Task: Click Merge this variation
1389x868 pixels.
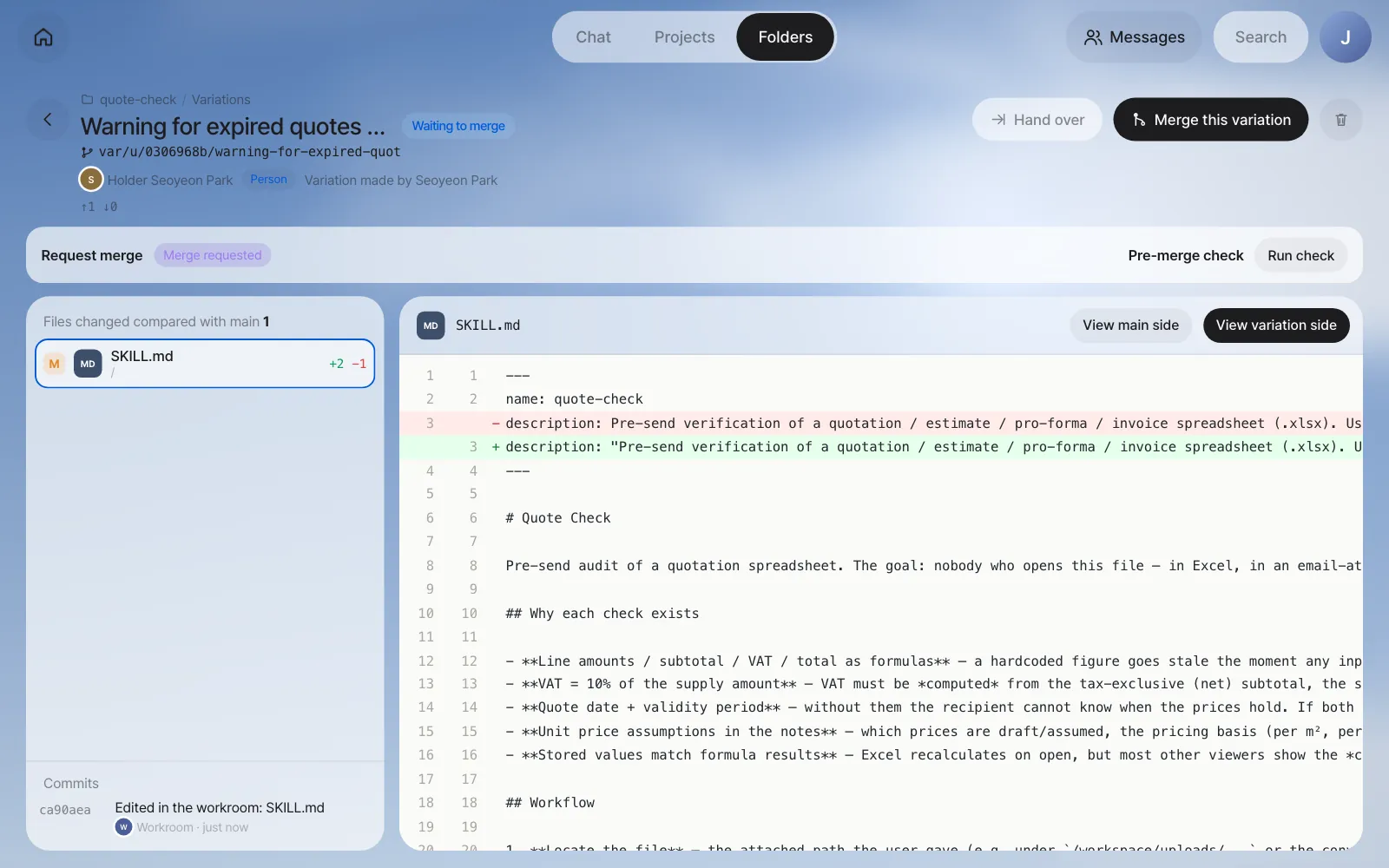Action: 1211,120
